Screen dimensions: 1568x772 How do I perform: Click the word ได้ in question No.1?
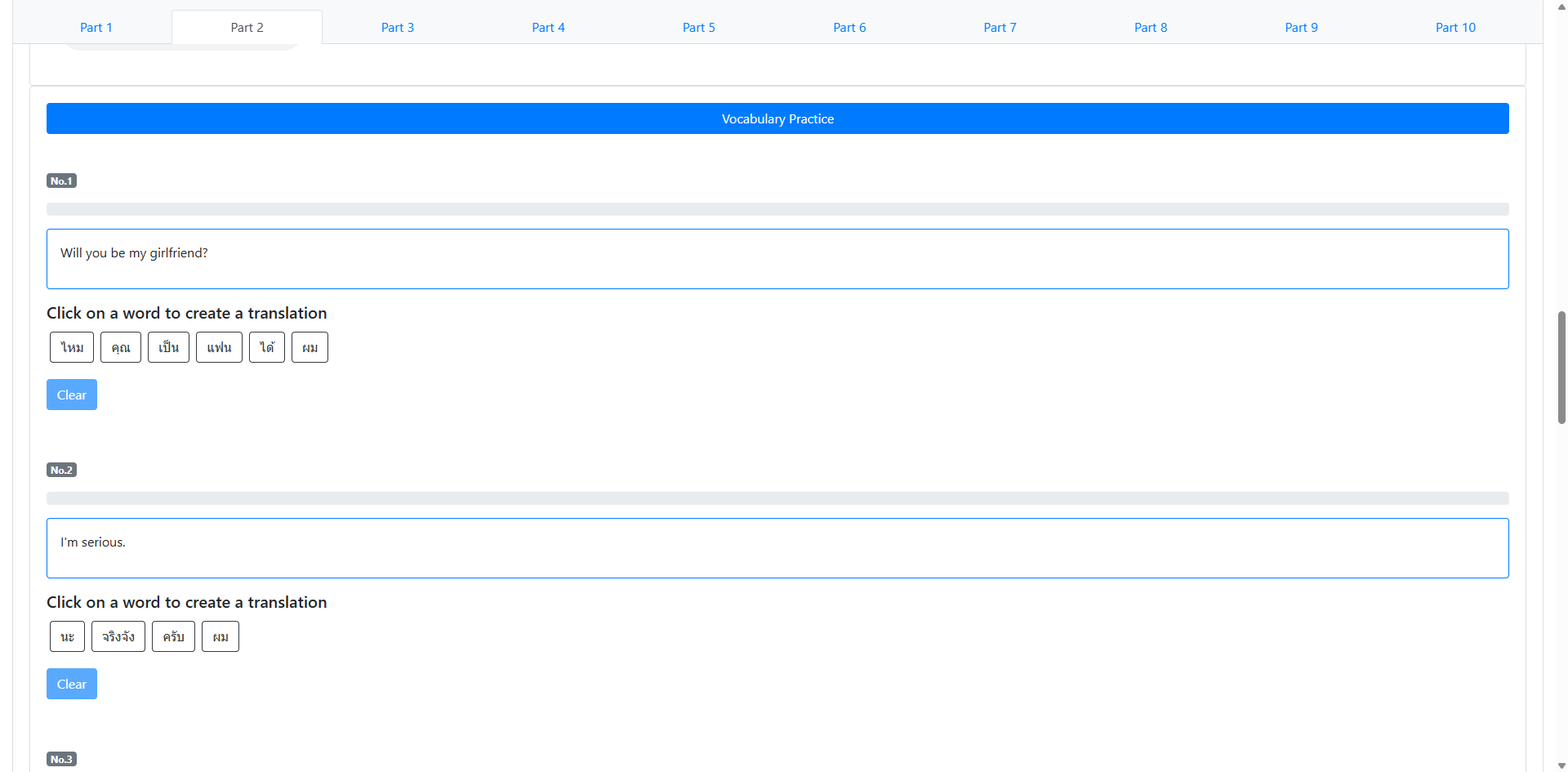(267, 347)
